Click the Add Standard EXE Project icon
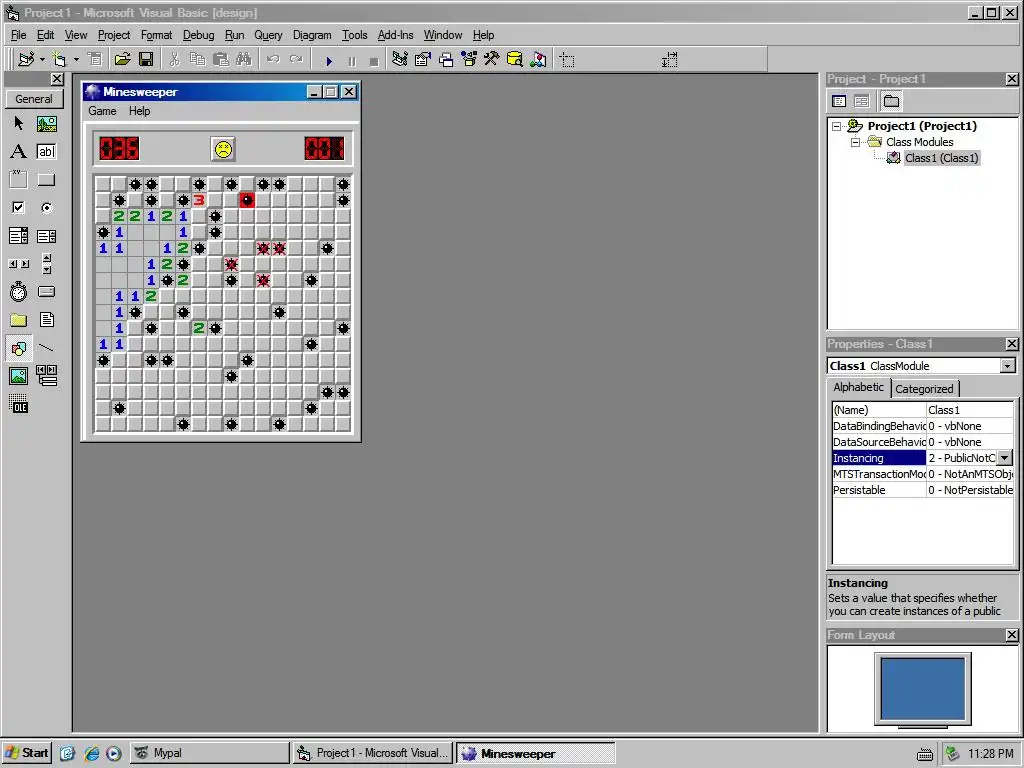Viewport: 1024px width, 768px height. click(26, 59)
